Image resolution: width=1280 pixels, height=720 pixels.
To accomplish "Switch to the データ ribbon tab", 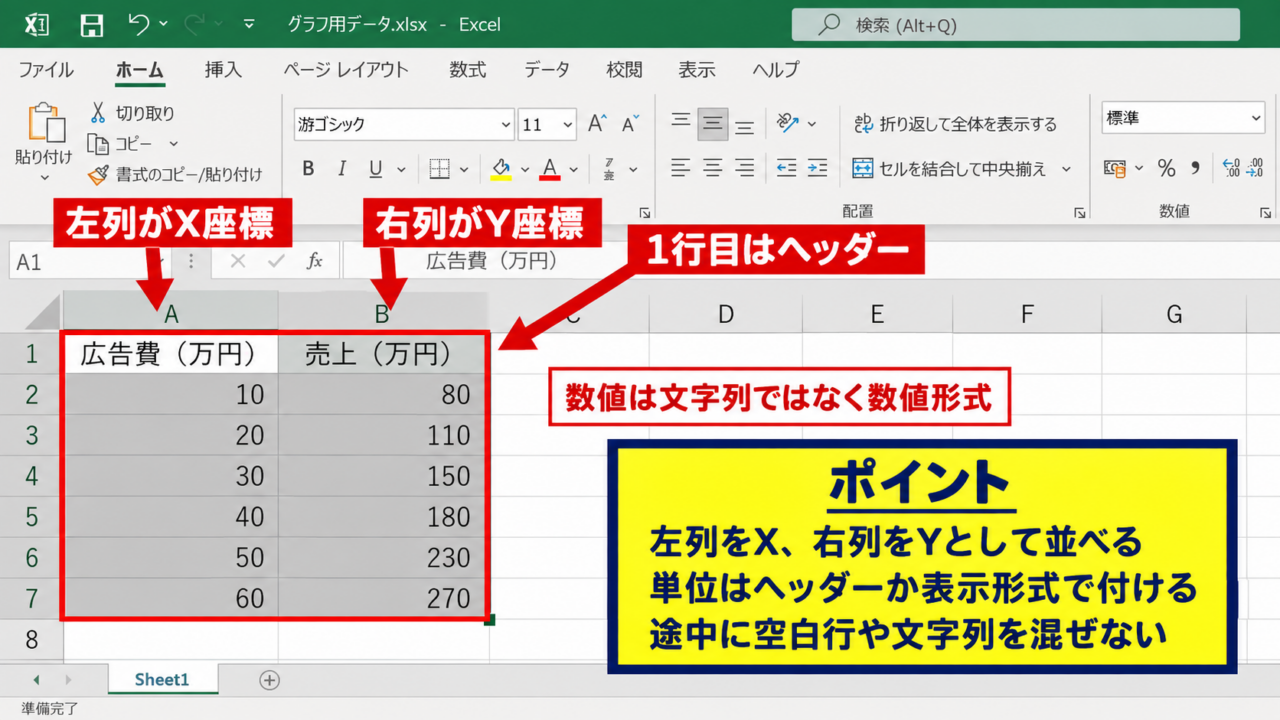I will tap(546, 70).
